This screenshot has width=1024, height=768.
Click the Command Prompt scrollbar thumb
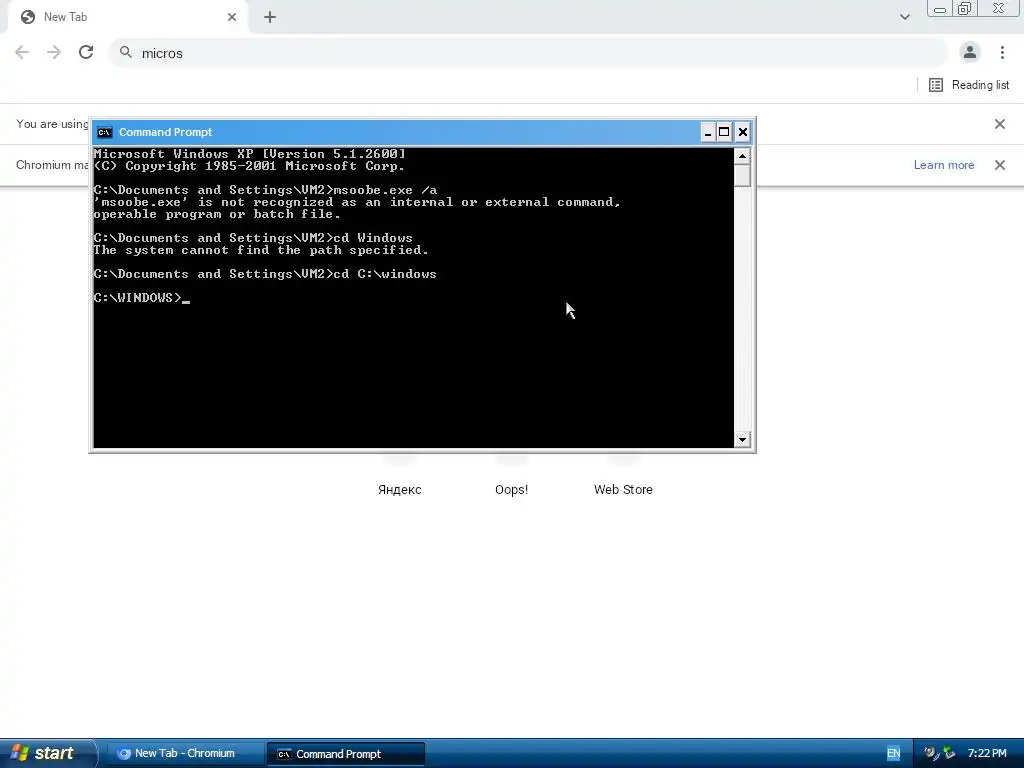coord(742,176)
